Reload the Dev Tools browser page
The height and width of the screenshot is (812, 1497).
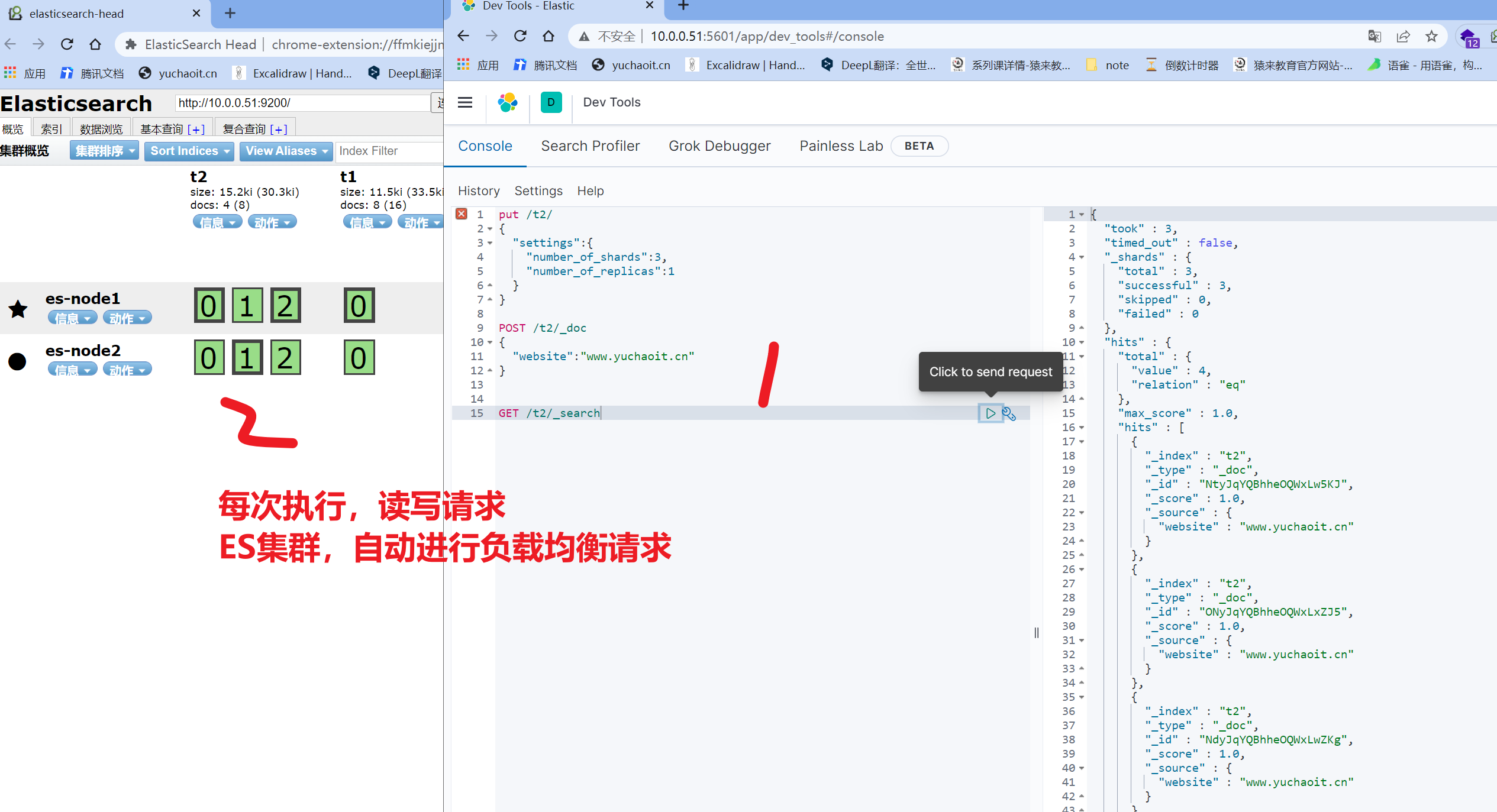click(x=520, y=37)
